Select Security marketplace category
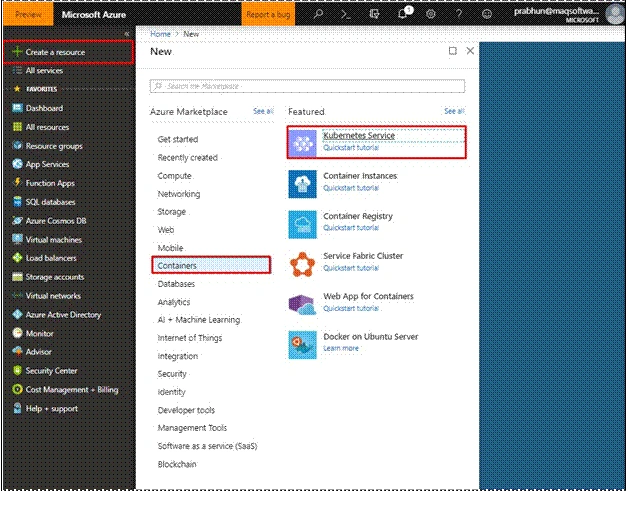This screenshot has width=632, height=525. 172,374
